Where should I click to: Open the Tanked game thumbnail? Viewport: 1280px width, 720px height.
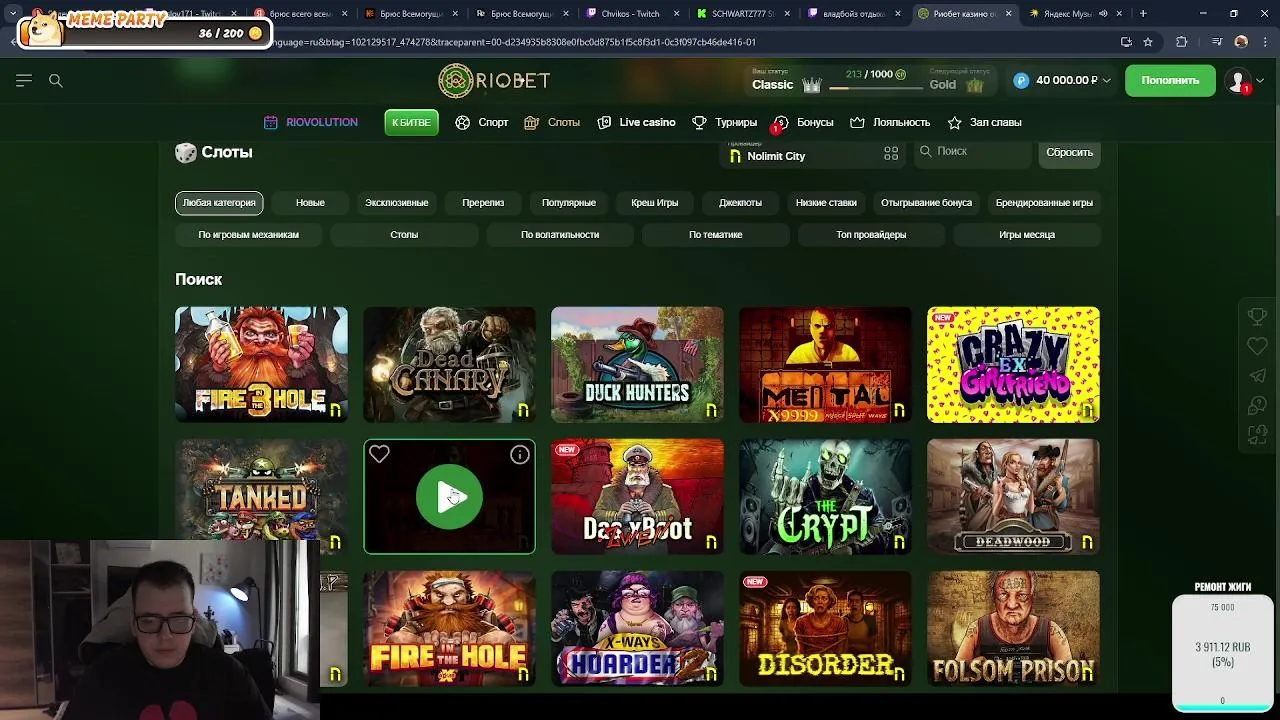[x=261, y=496]
